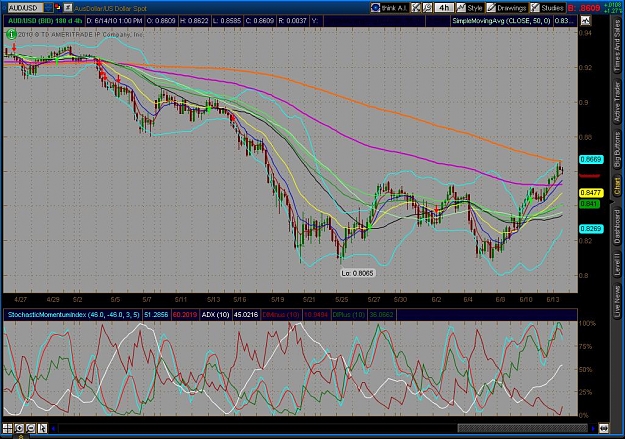This screenshot has height=439, width=625.
Task: Select the Chart side tab
Action: (x=617, y=186)
